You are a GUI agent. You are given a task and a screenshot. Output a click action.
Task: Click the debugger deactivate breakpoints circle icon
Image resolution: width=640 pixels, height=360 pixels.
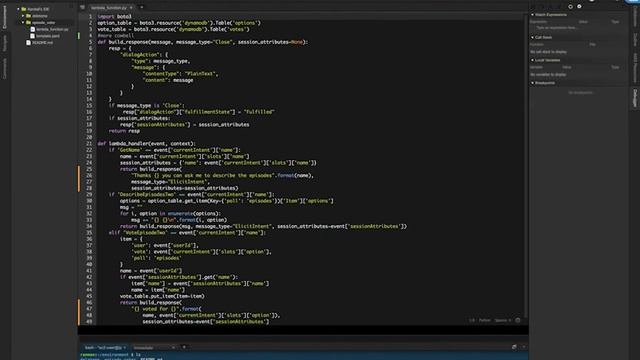579,7
